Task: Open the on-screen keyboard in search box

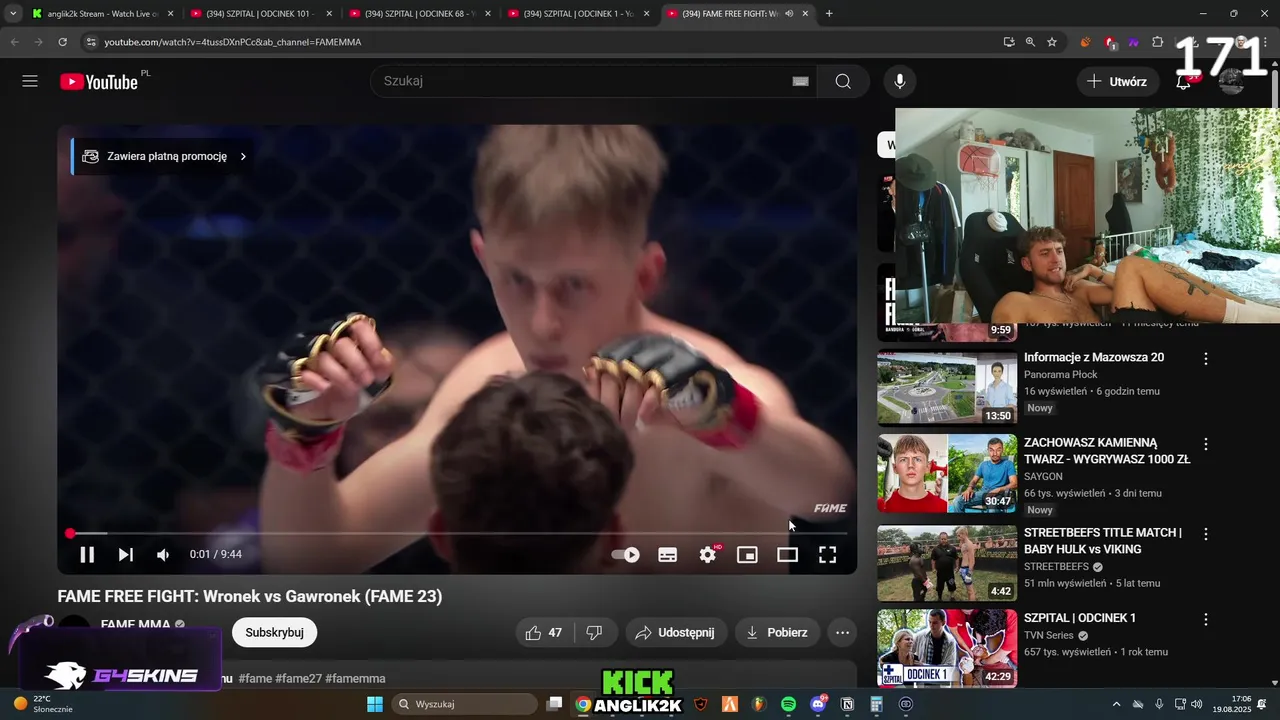Action: [x=800, y=81]
